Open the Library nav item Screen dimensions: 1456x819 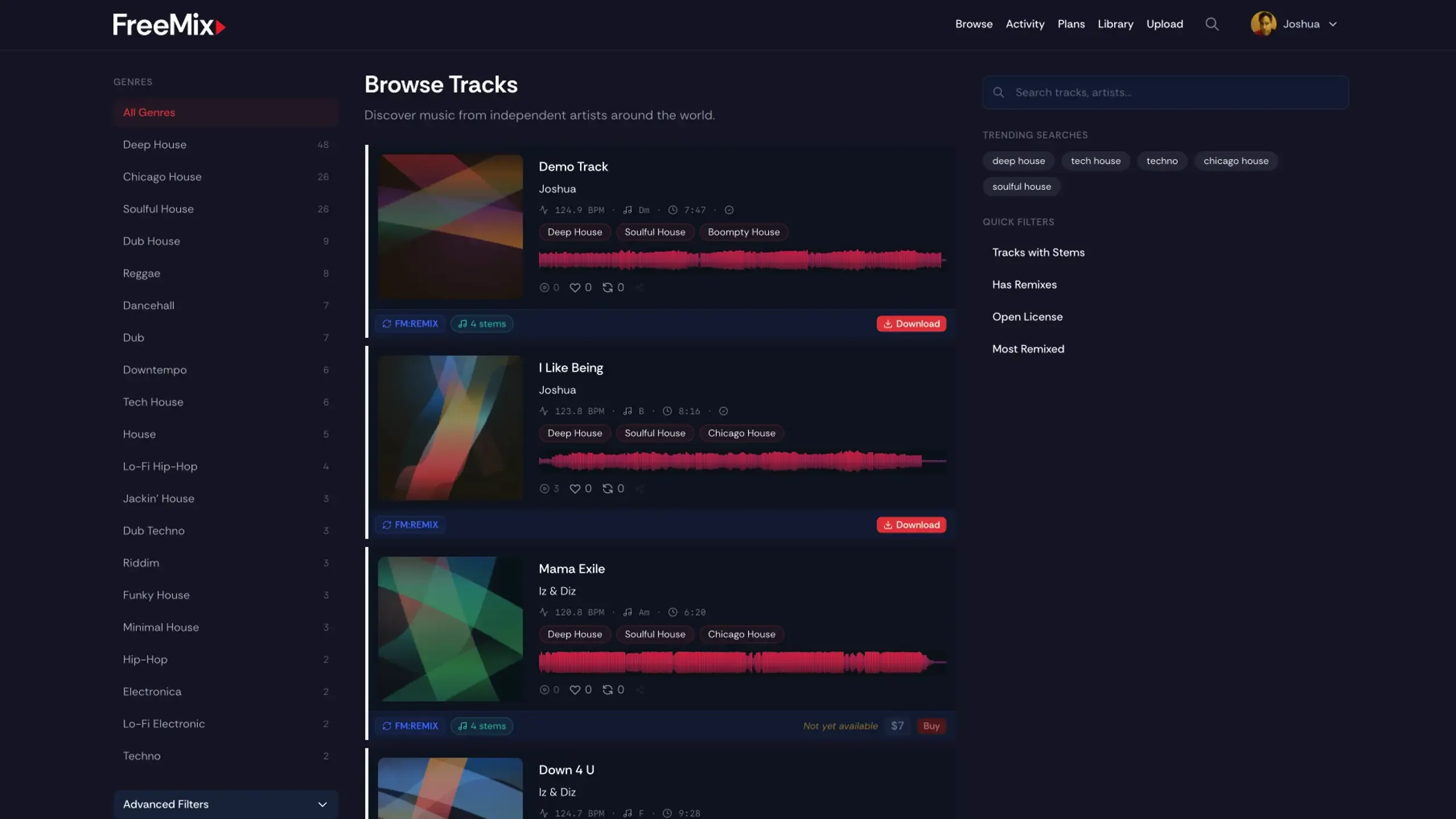[x=1115, y=24]
